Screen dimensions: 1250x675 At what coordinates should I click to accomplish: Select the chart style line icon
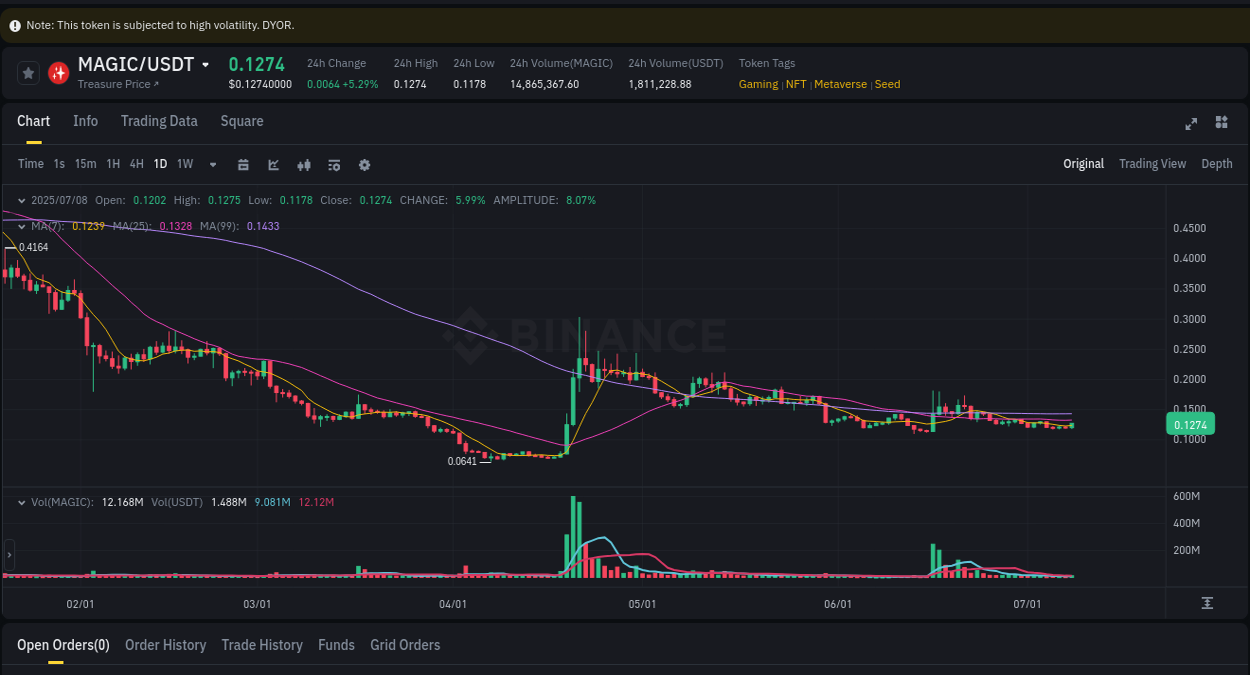pos(273,164)
